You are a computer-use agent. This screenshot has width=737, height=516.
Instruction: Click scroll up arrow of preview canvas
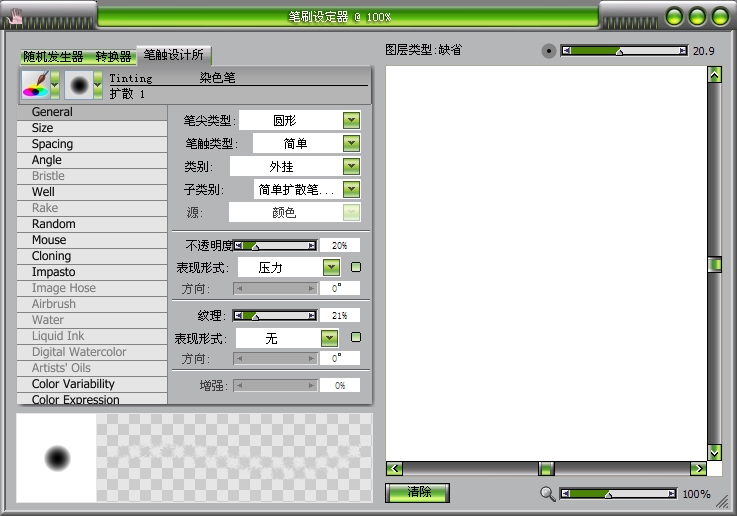click(x=714, y=75)
